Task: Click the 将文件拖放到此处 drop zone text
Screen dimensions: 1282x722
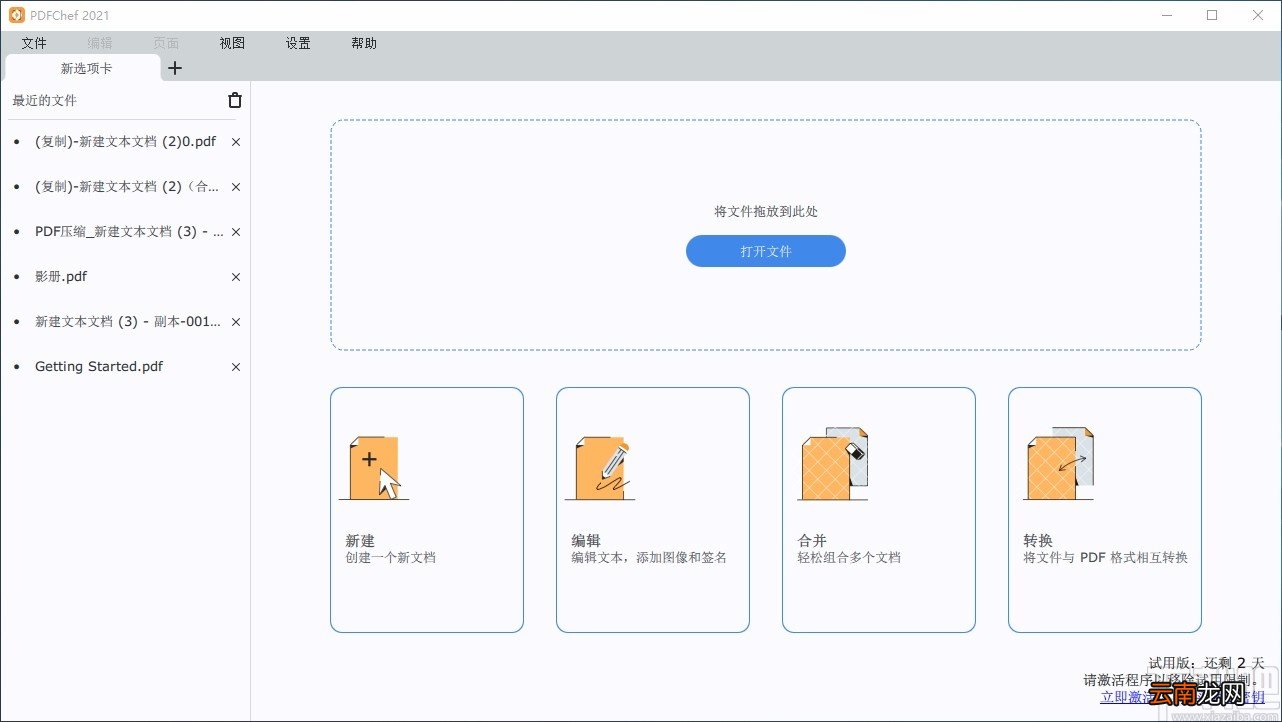Action: click(x=766, y=212)
